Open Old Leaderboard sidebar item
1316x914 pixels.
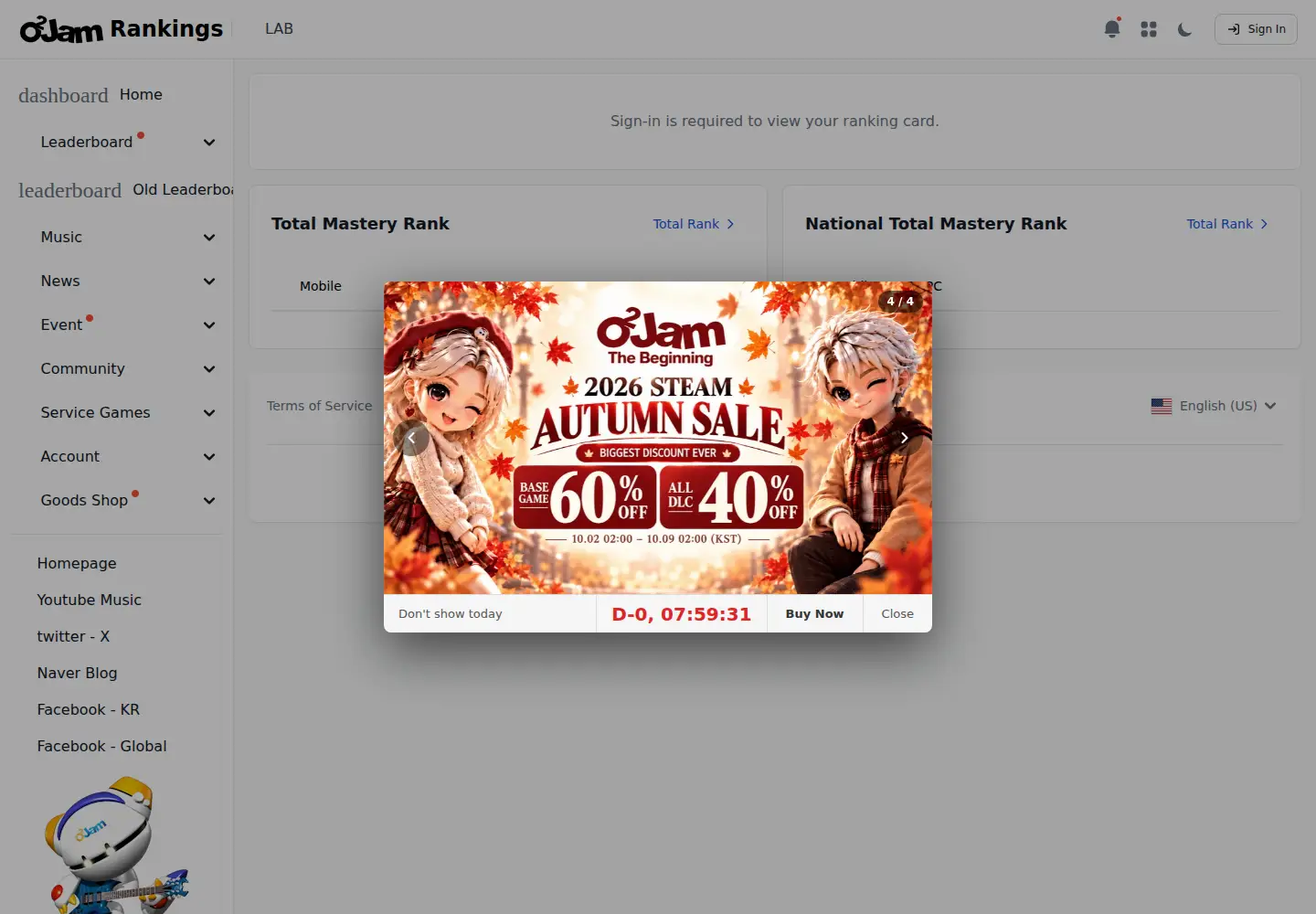click(x=183, y=189)
